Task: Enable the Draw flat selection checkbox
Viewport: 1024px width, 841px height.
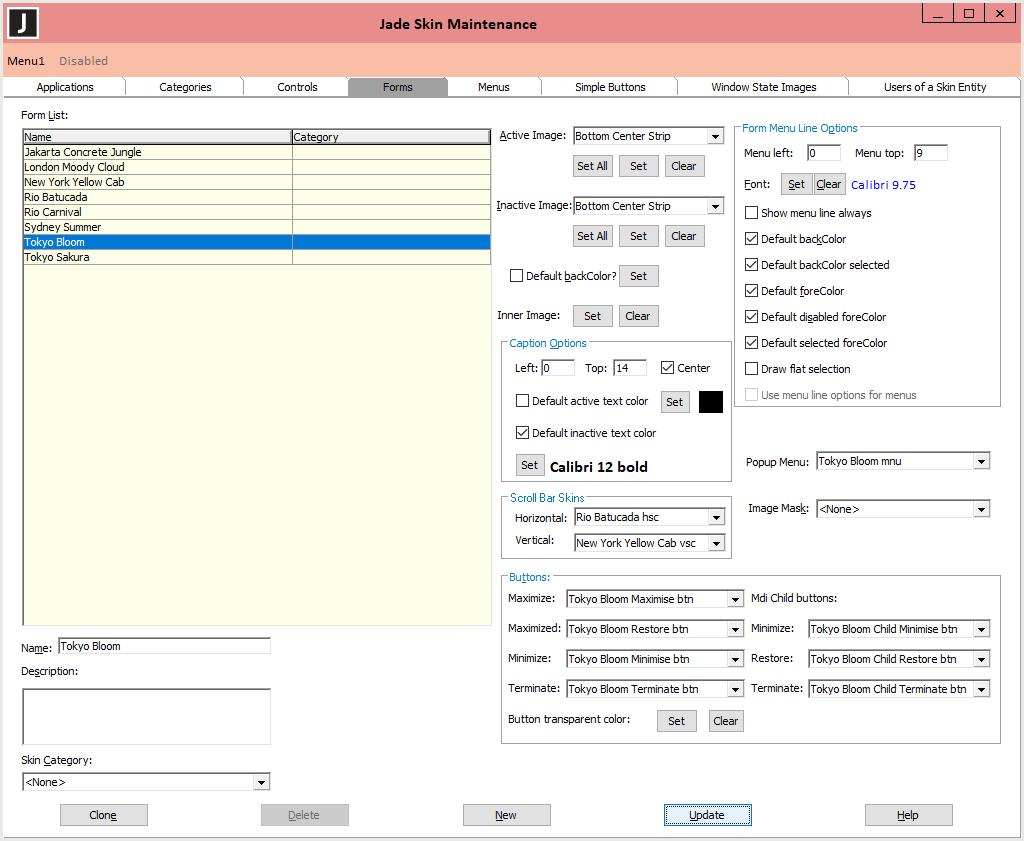Action: (752, 369)
